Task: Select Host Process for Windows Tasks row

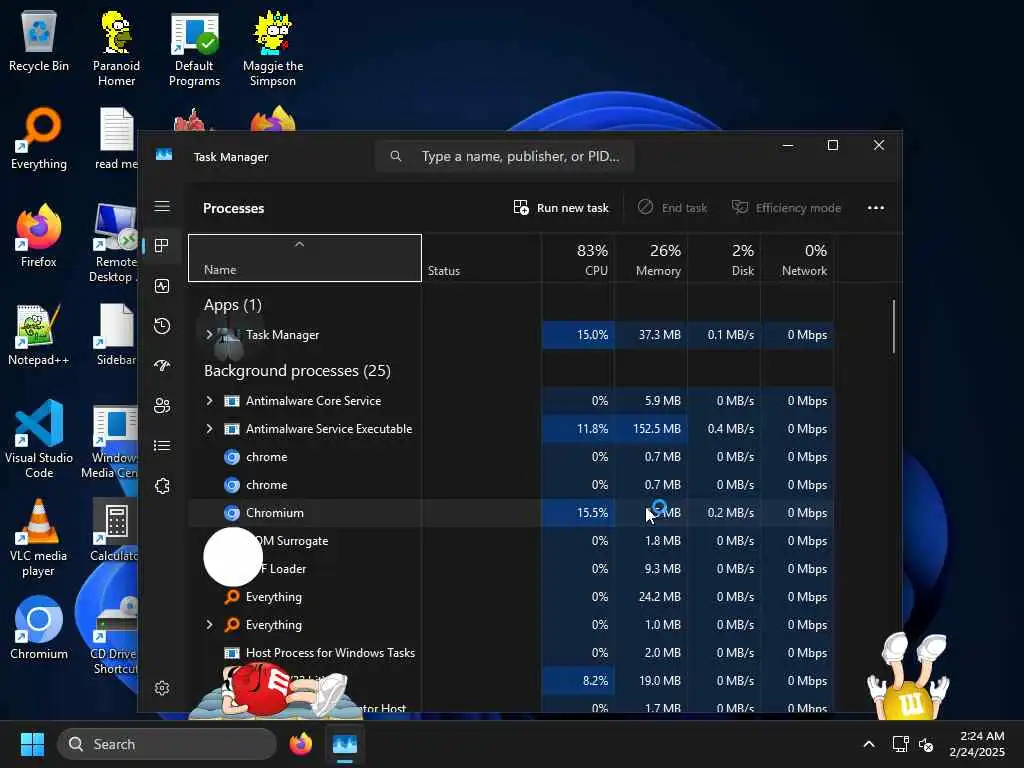Action: [x=511, y=652]
